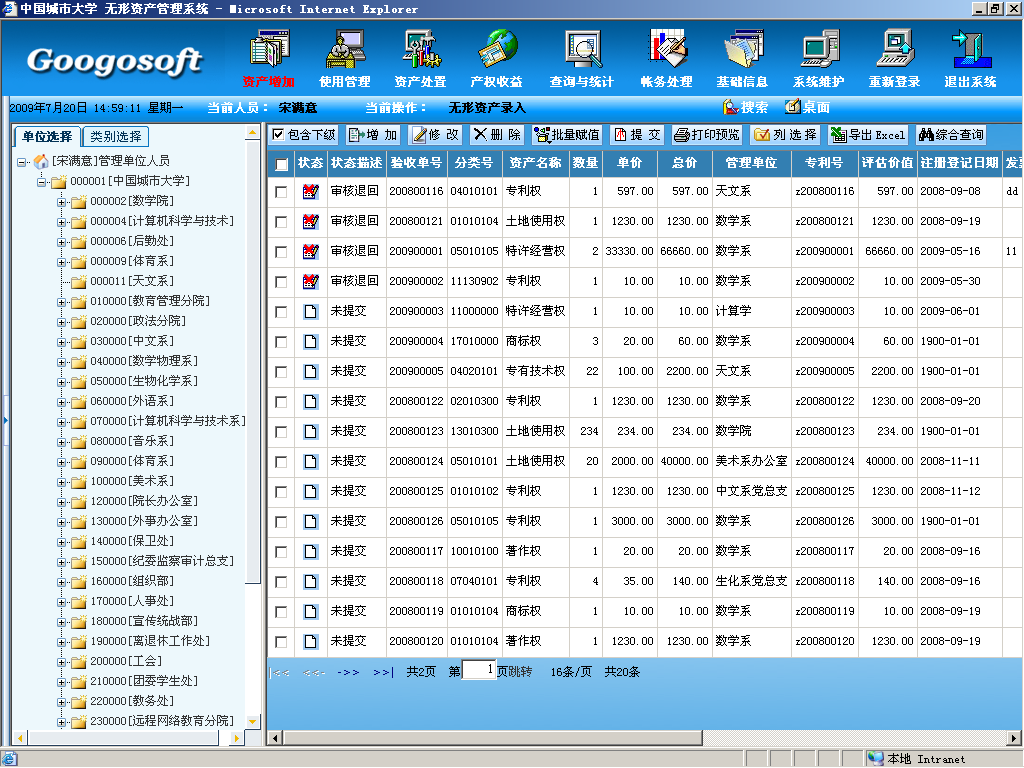Open the 产权收益 globe icon
Viewport: 1024px width, 768px height.
click(497, 49)
